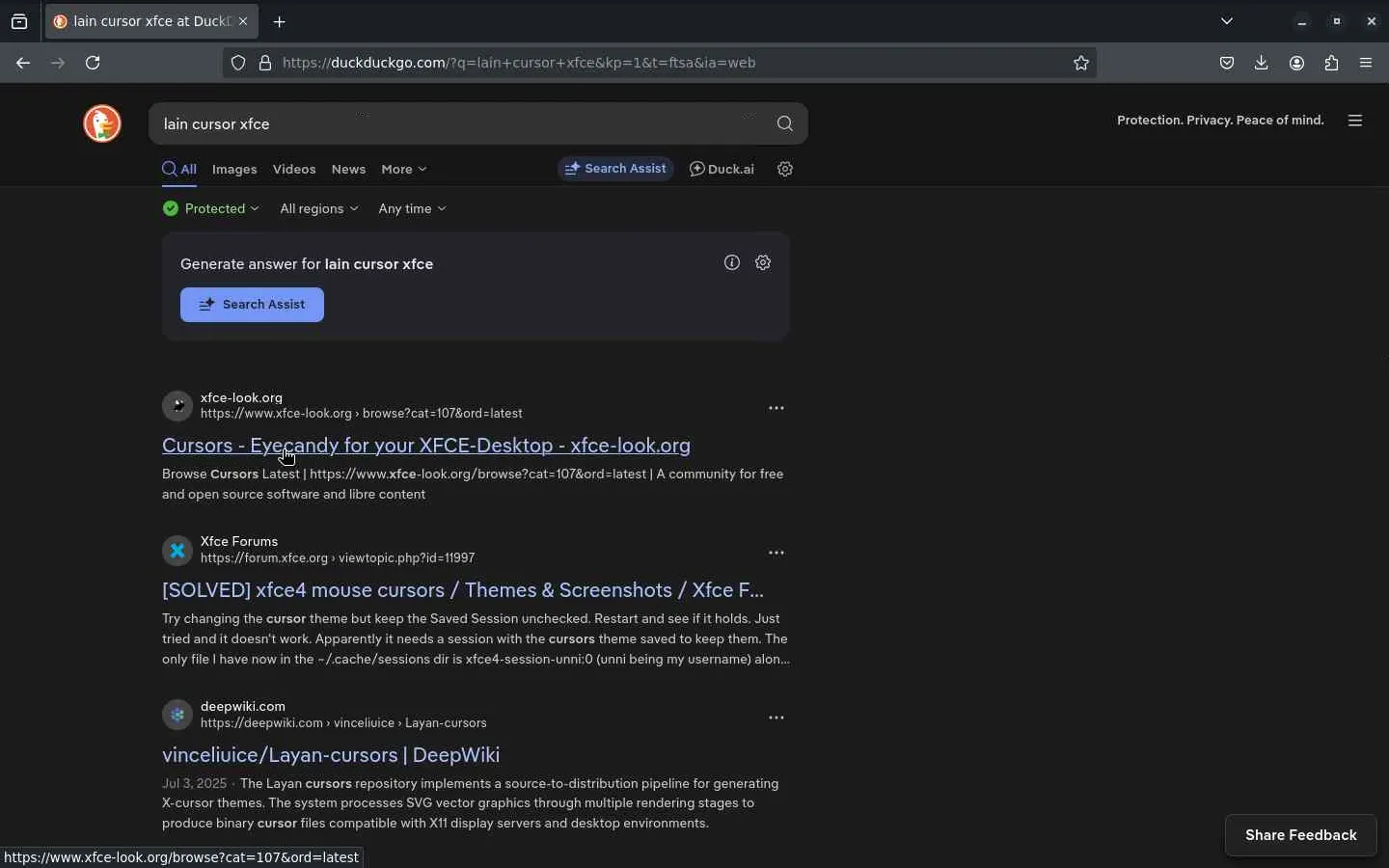Switch to Images results
This screenshot has height=868, width=1389.
pos(234,170)
